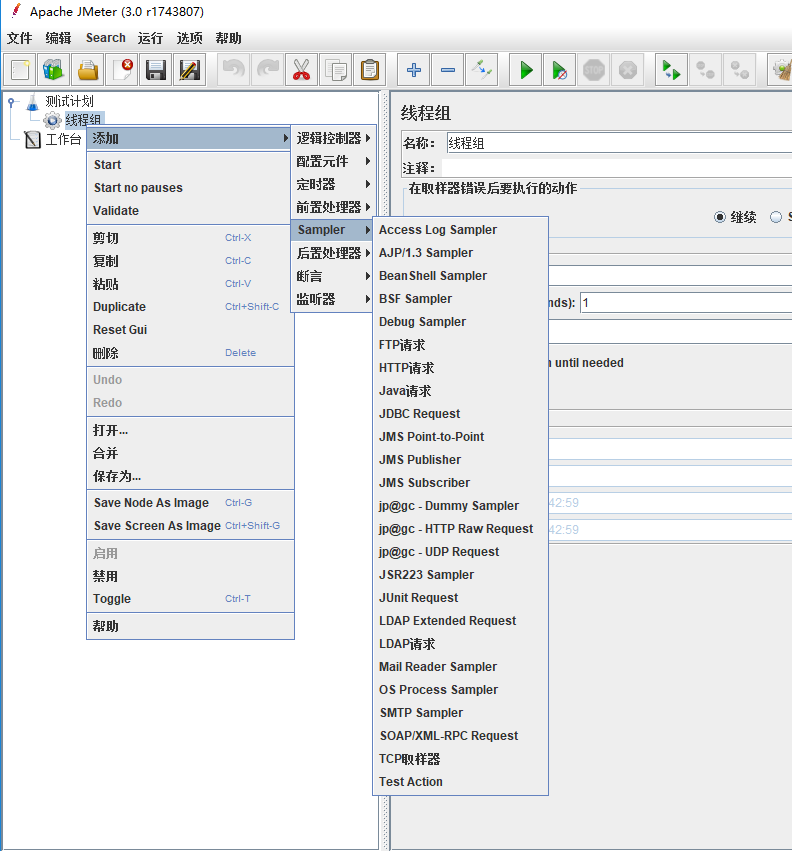Click the Cut scissors icon
792x851 pixels.
[302, 70]
